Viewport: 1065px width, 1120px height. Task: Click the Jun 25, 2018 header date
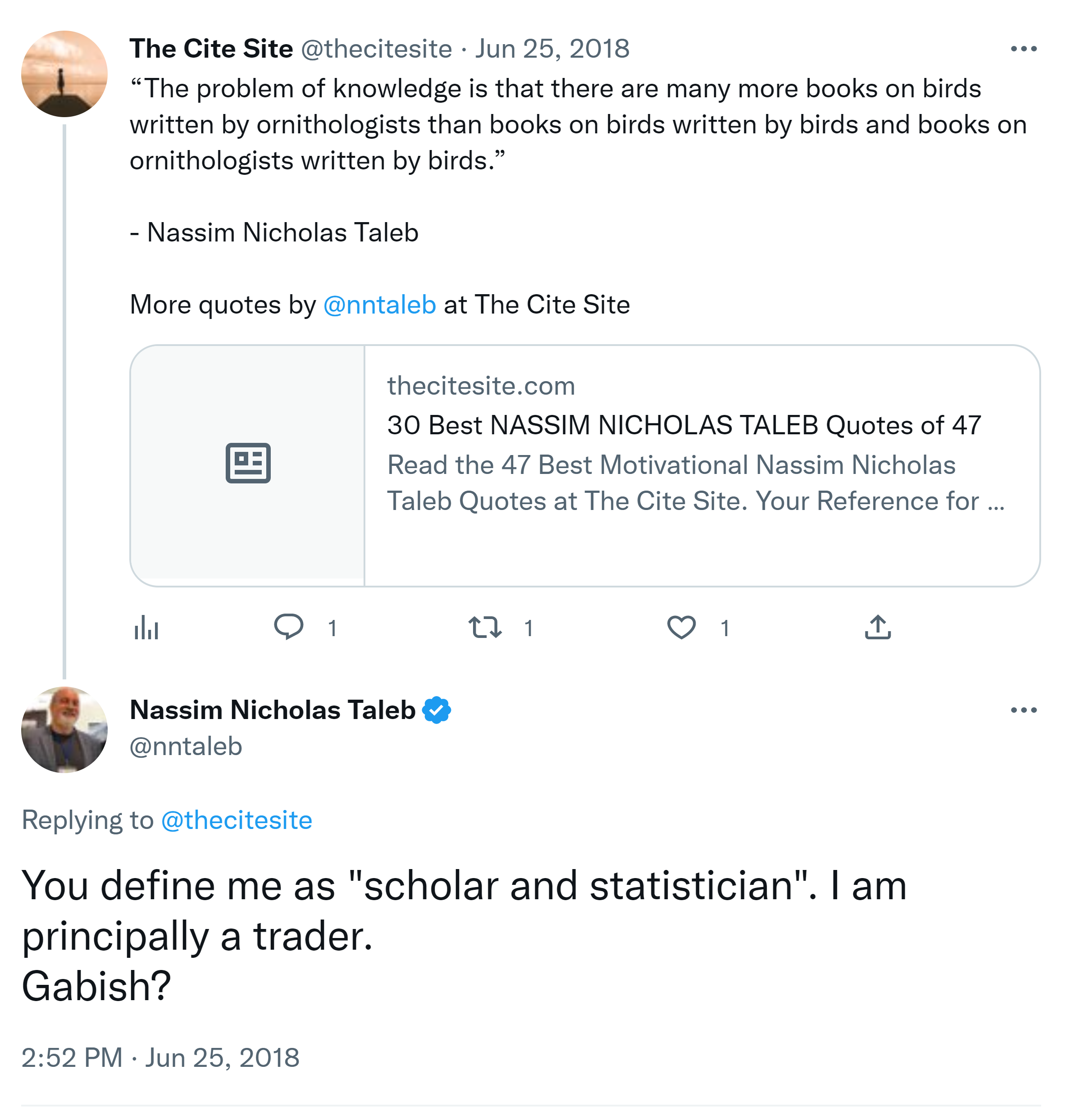tap(552, 49)
